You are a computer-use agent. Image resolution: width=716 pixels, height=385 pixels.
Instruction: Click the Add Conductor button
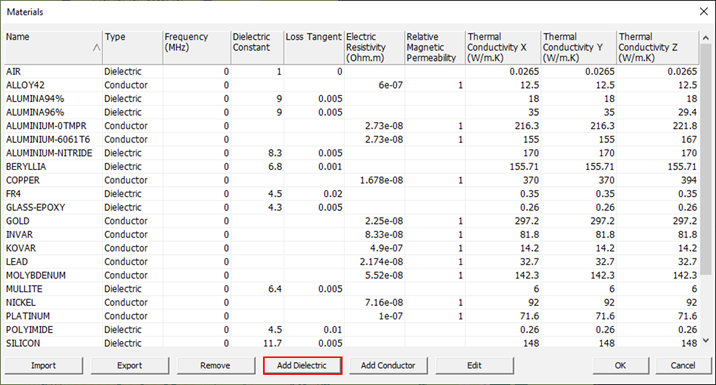coord(388,365)
